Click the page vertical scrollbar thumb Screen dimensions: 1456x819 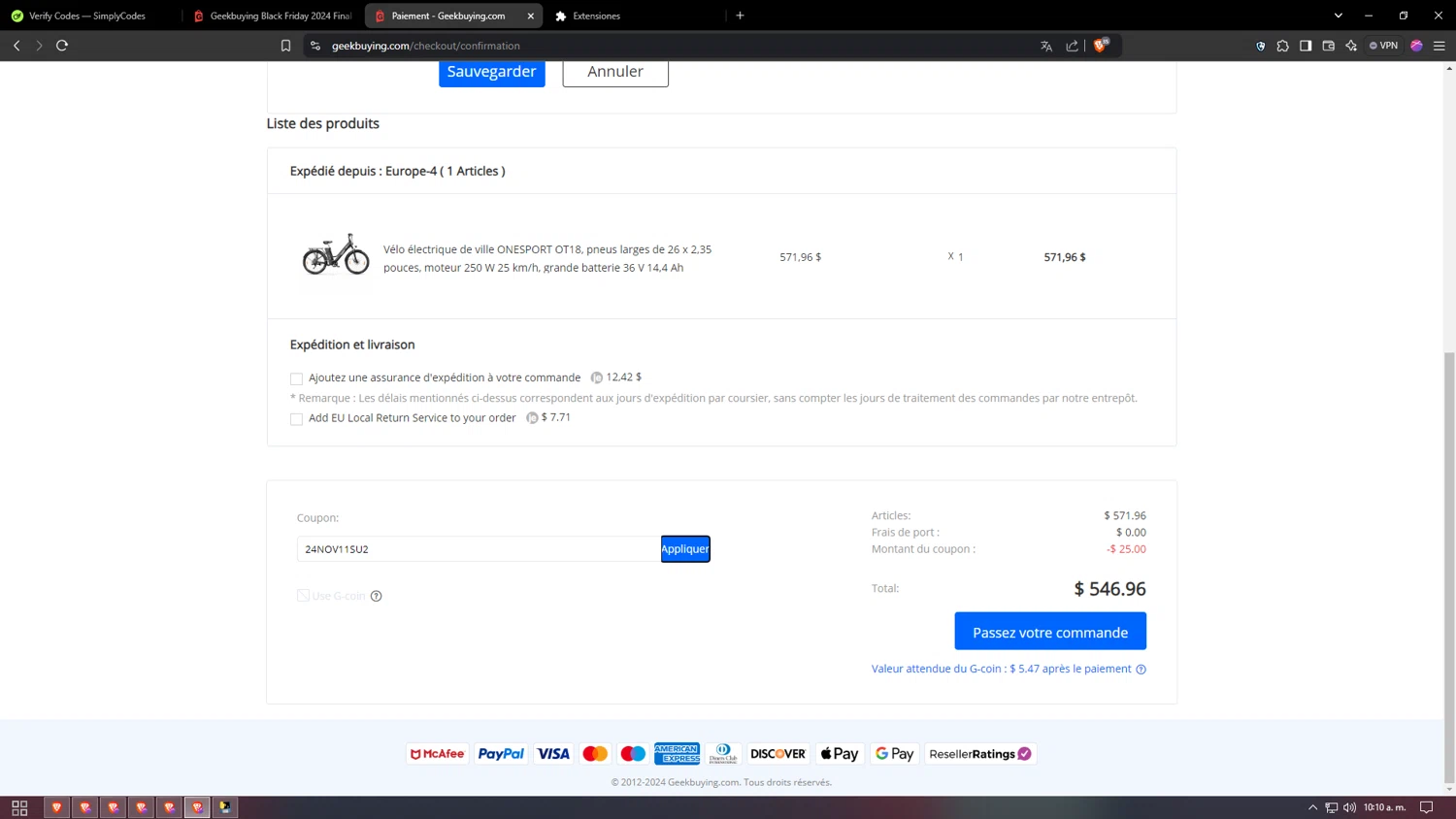click(1449, 568)
